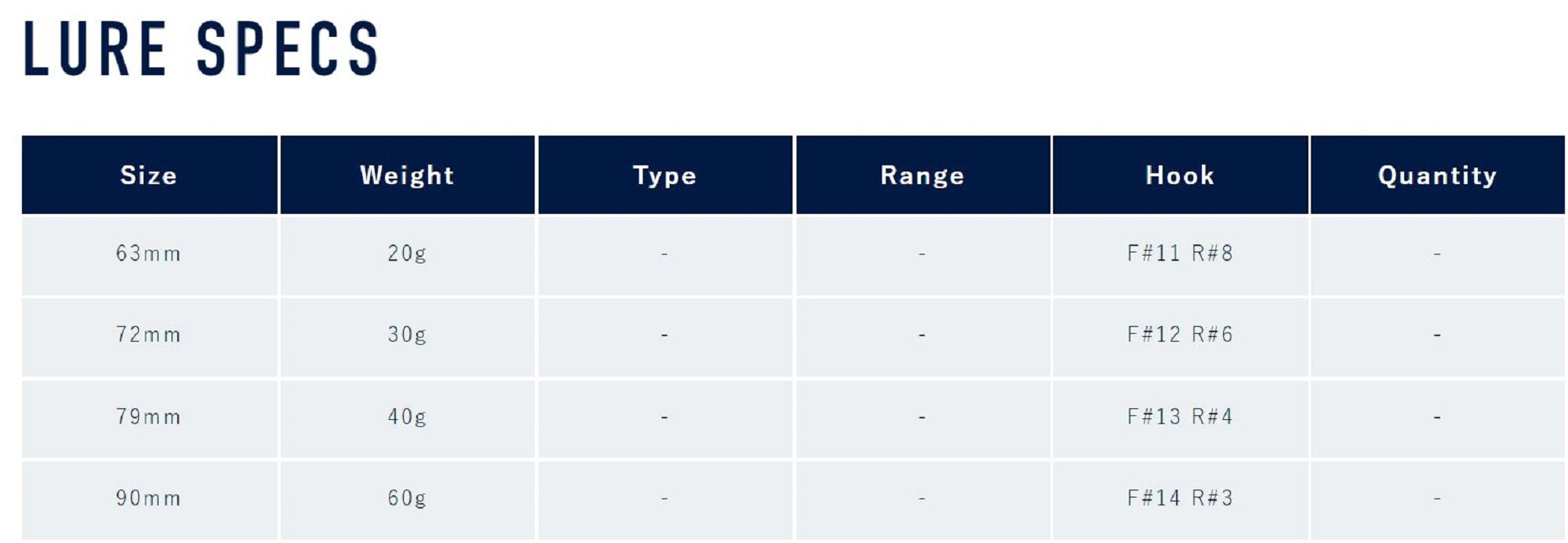Click the 40g weight cell
The height and width of the screenshot is (543, 1568).
pyautogui.click(x=407, y=417)
